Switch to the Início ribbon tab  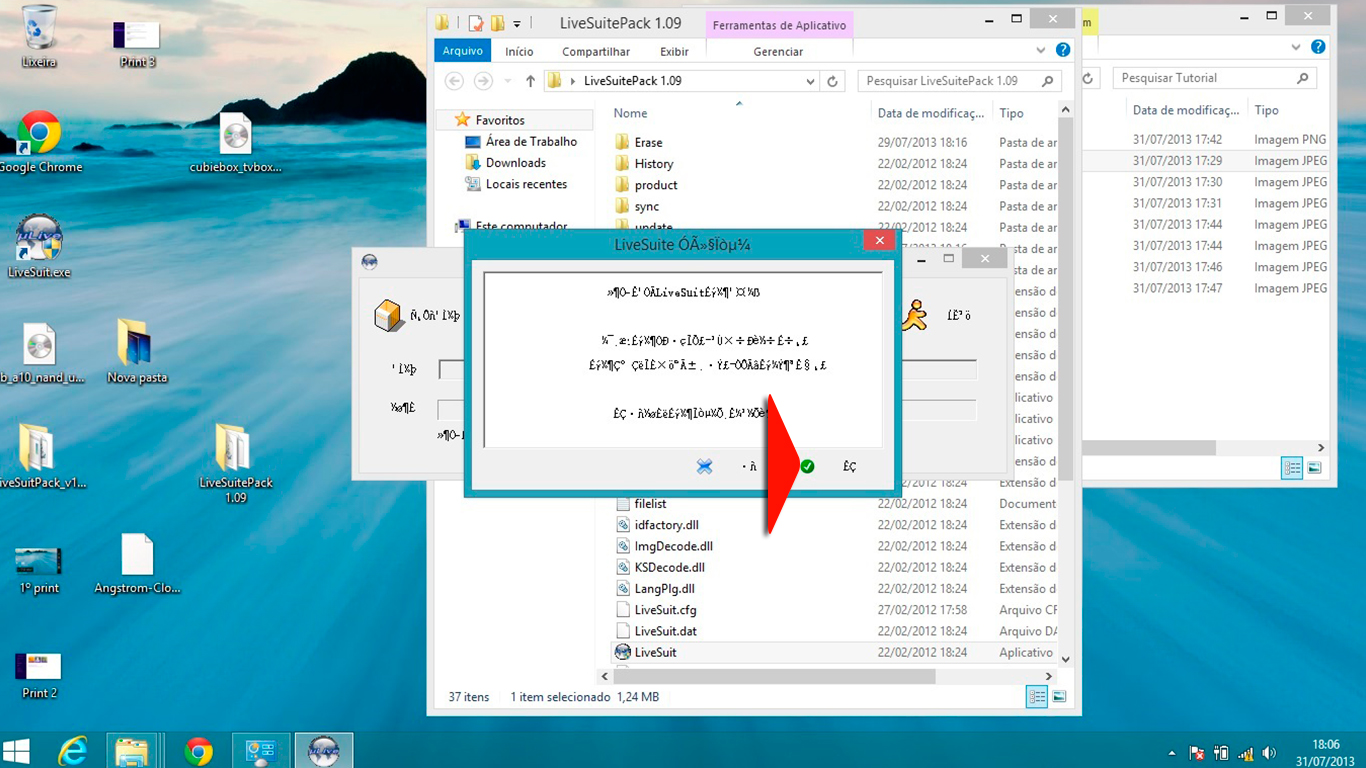tap(519, 51)
